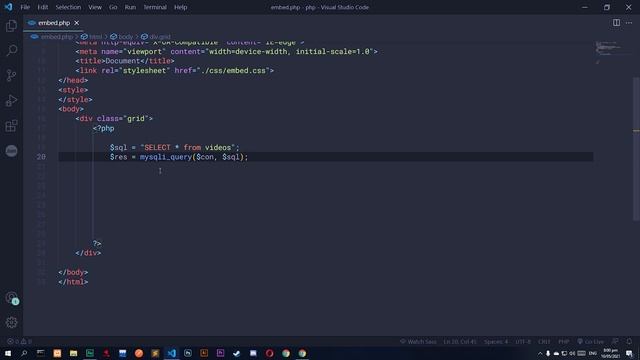The image size is (640, 360).
Task: Click the taskbar search magnifier icon
Action: point(24,353)
